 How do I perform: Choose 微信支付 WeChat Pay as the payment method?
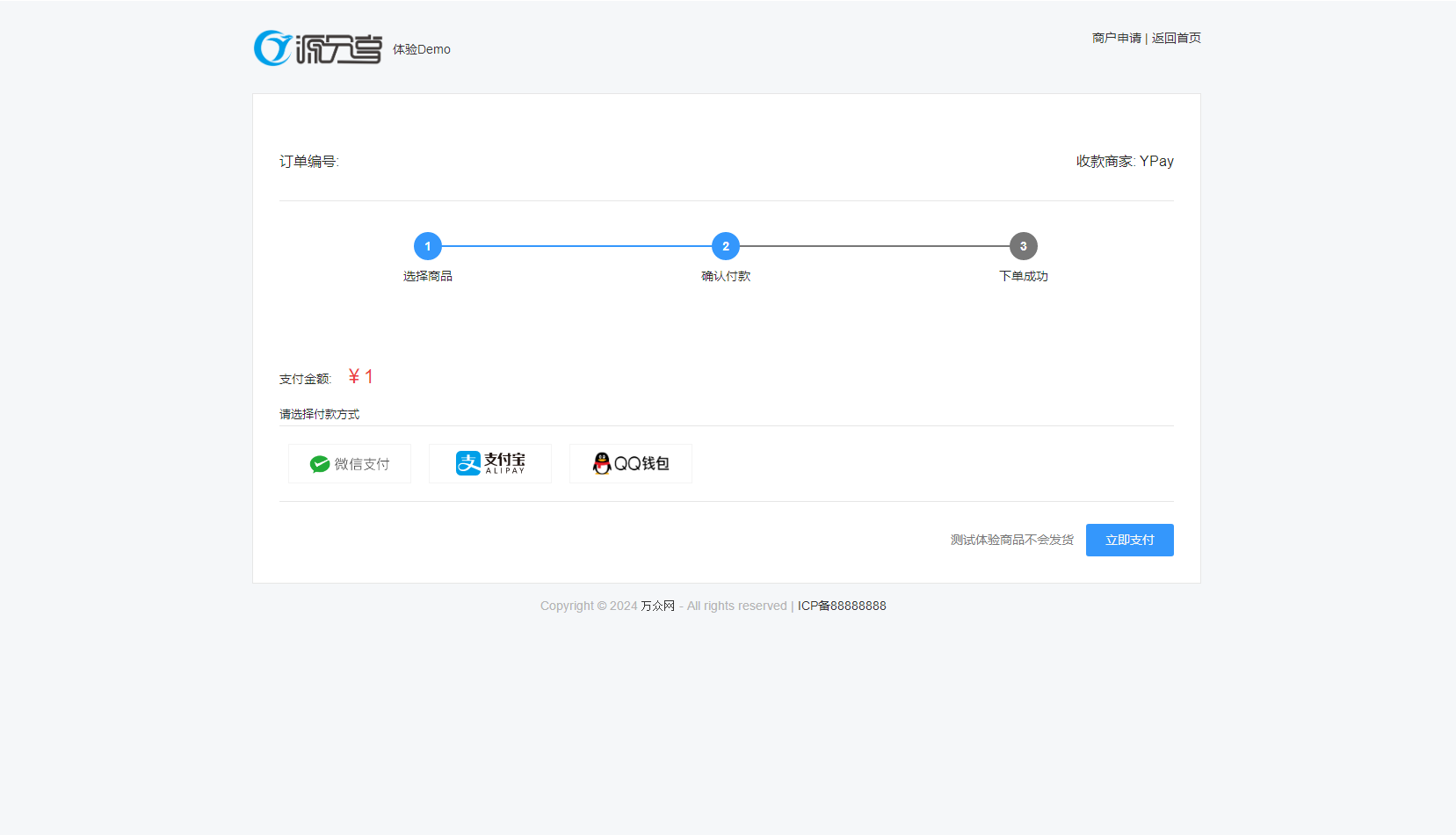click(350, 463)
